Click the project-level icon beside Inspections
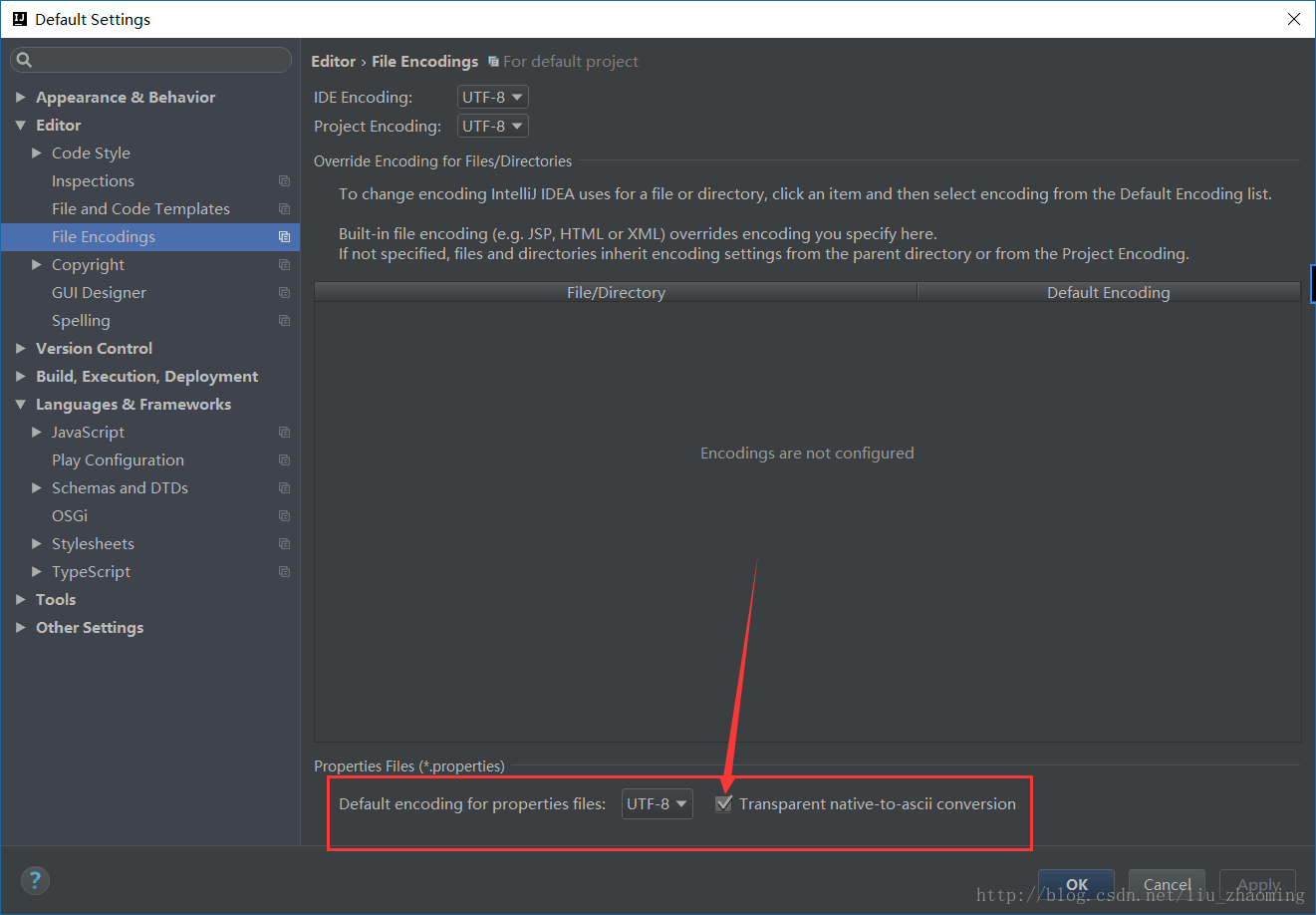 pyautogui.click(x=284, y=180)
